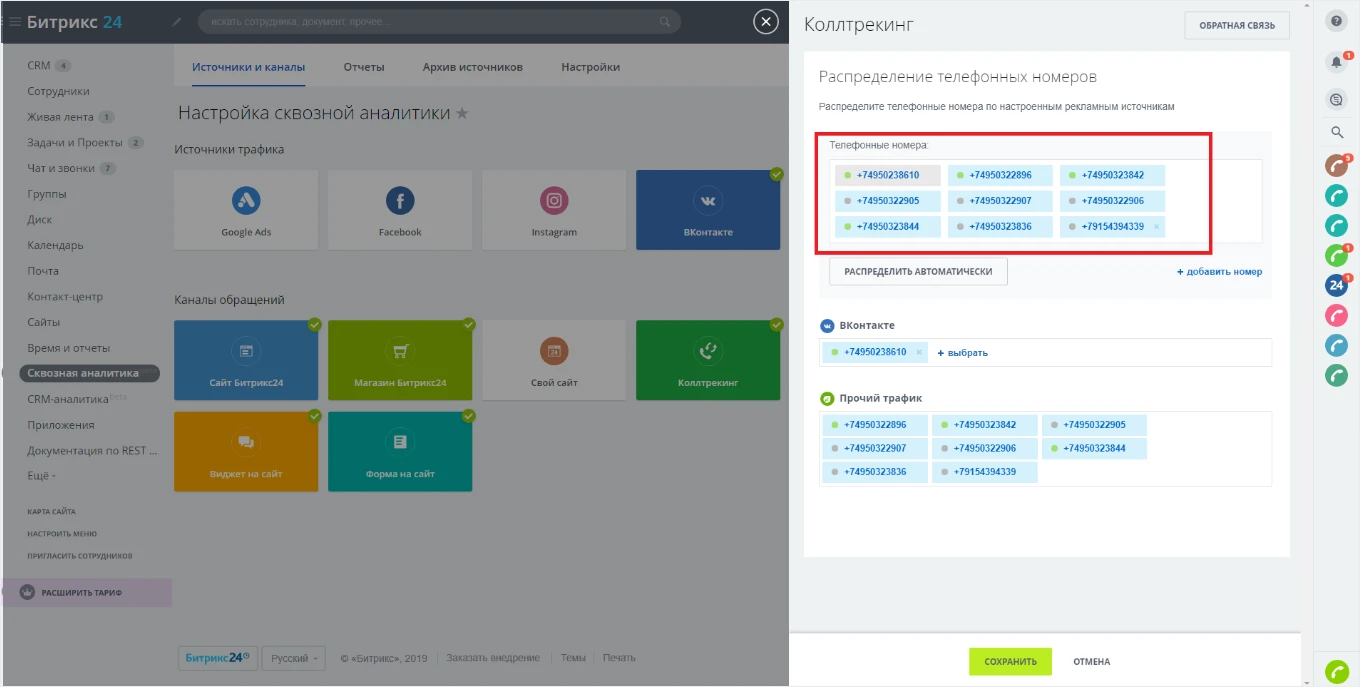The height and width of the screenshot is (687, 1360).
Task: Open Календарь in the left menu
Action: click(x=55, y=245)
